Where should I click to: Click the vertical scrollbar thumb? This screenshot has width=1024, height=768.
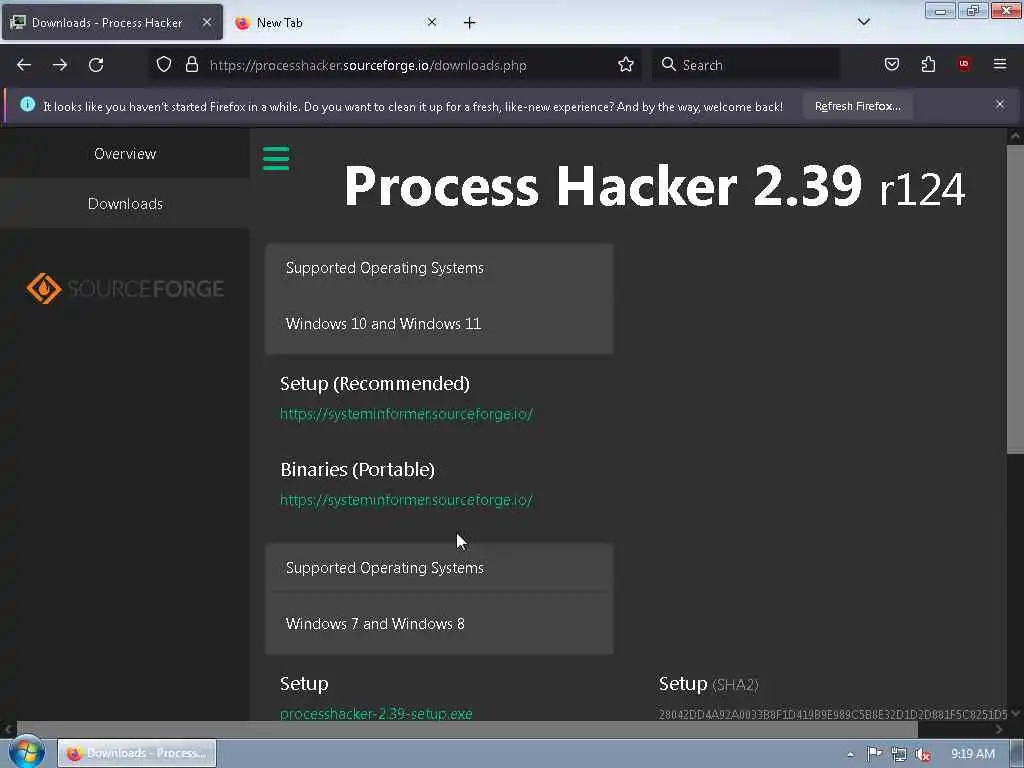point(1015,298)
